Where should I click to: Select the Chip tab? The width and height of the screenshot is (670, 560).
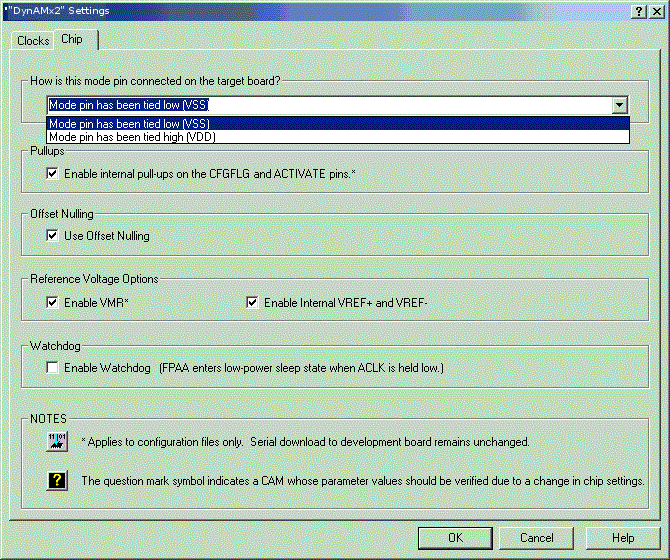coord(76,39)
